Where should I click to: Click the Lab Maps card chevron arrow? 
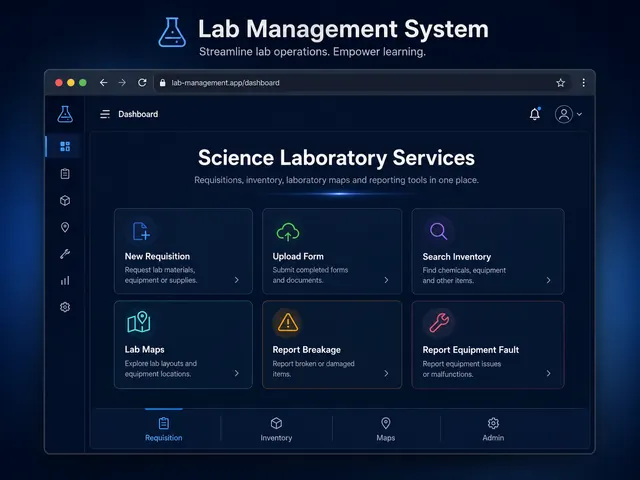pos(237,373)
